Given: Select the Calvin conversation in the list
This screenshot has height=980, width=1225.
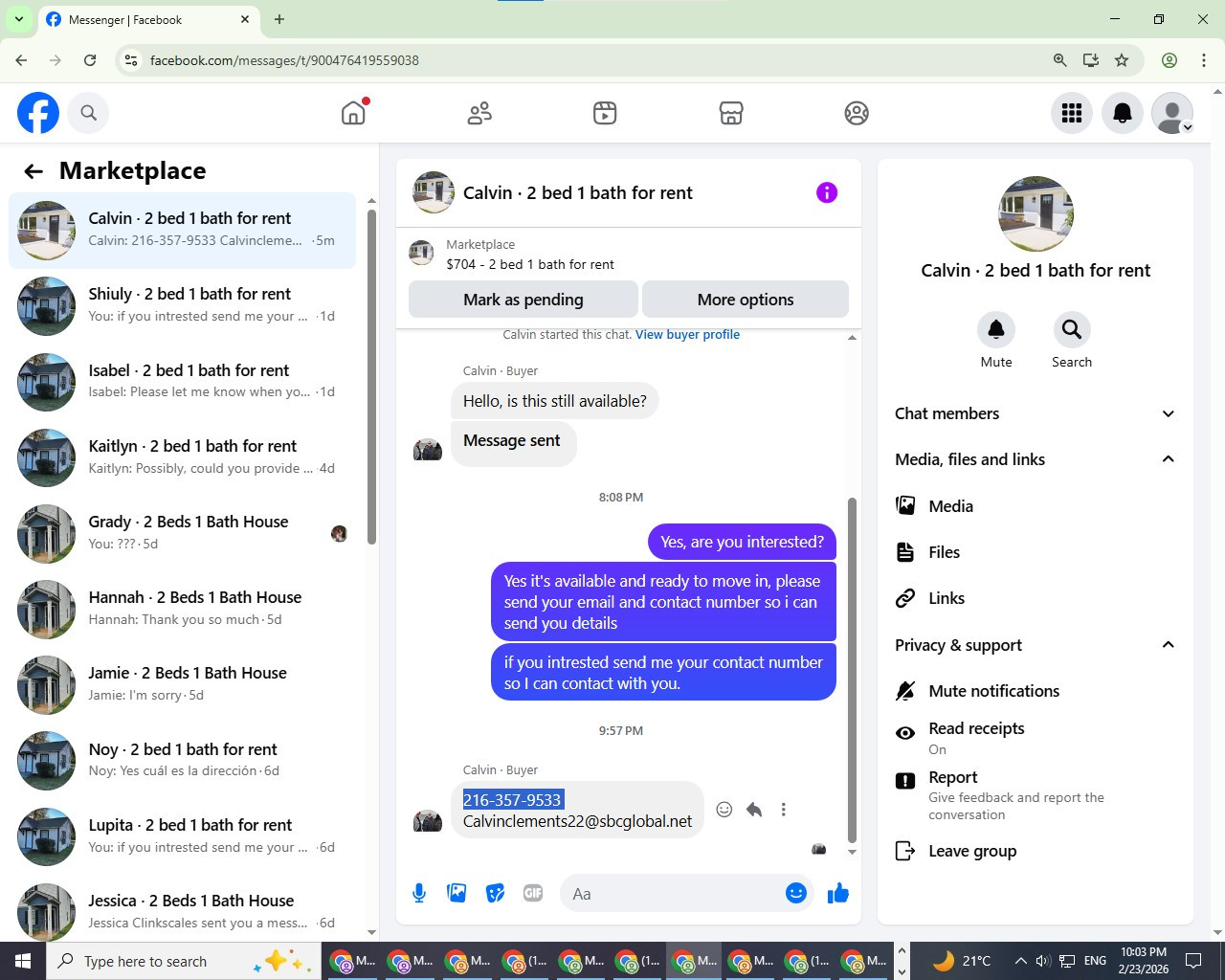Looking at the screenshot, I should 182,231.
